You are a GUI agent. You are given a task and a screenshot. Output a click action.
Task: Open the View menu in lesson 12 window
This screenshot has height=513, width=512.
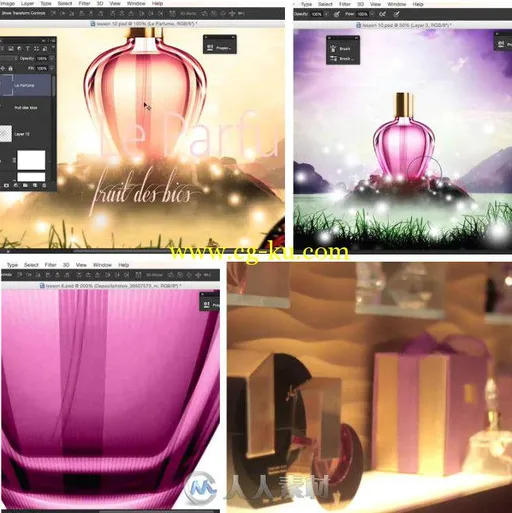115,3
